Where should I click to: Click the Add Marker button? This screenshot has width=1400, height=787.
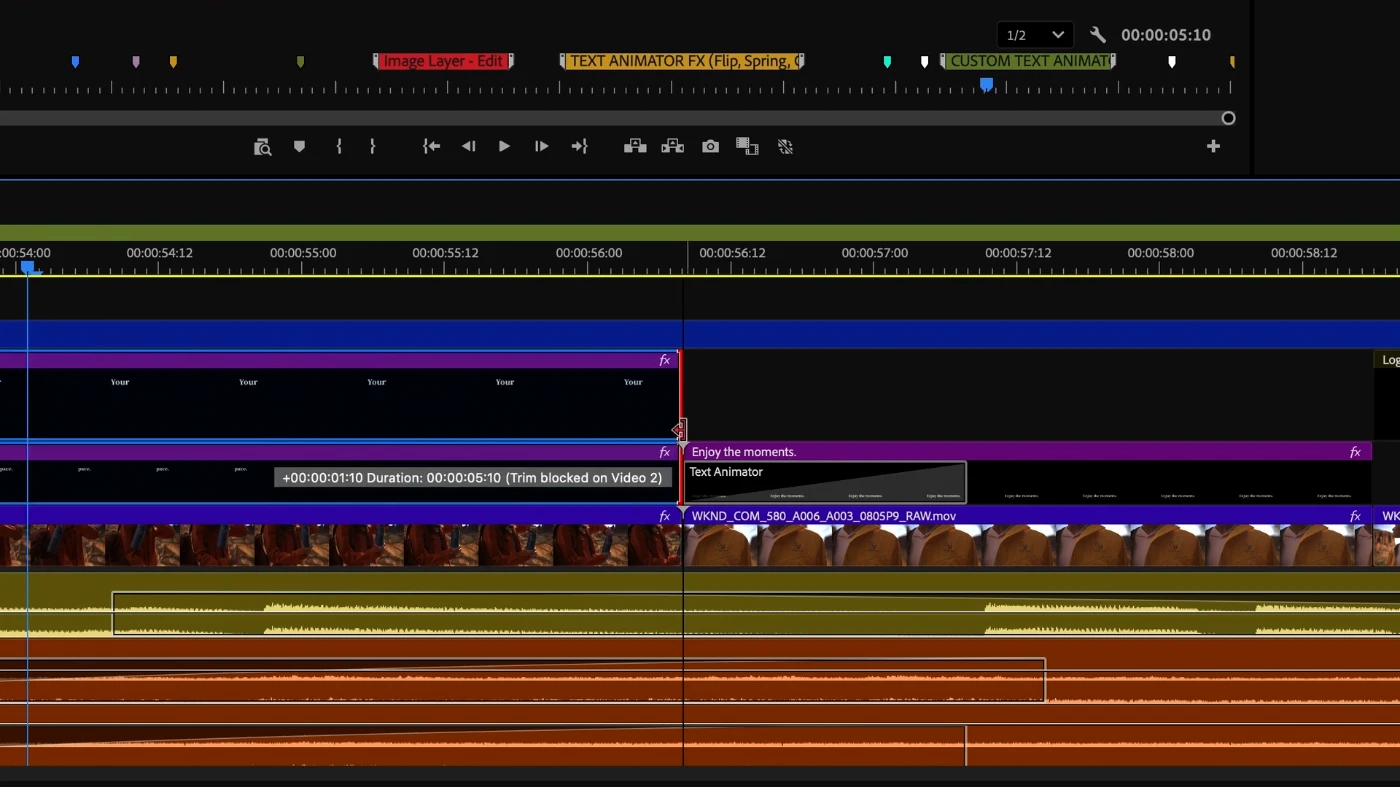click(299, 147)
